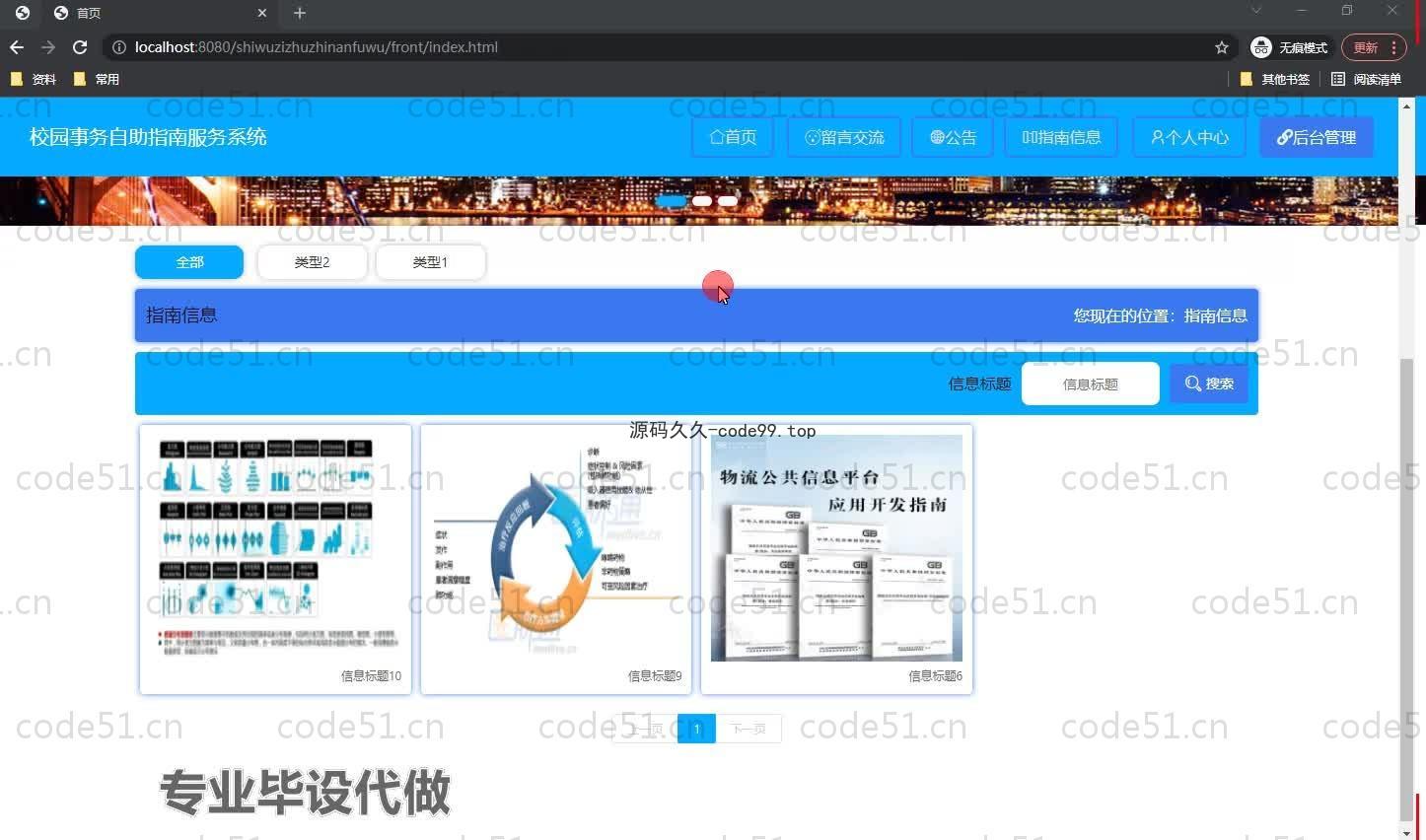Click the browser back arrow
The height and width of the screenshot is (840, 1426).
pyautogui.click(x=17, y=47)
